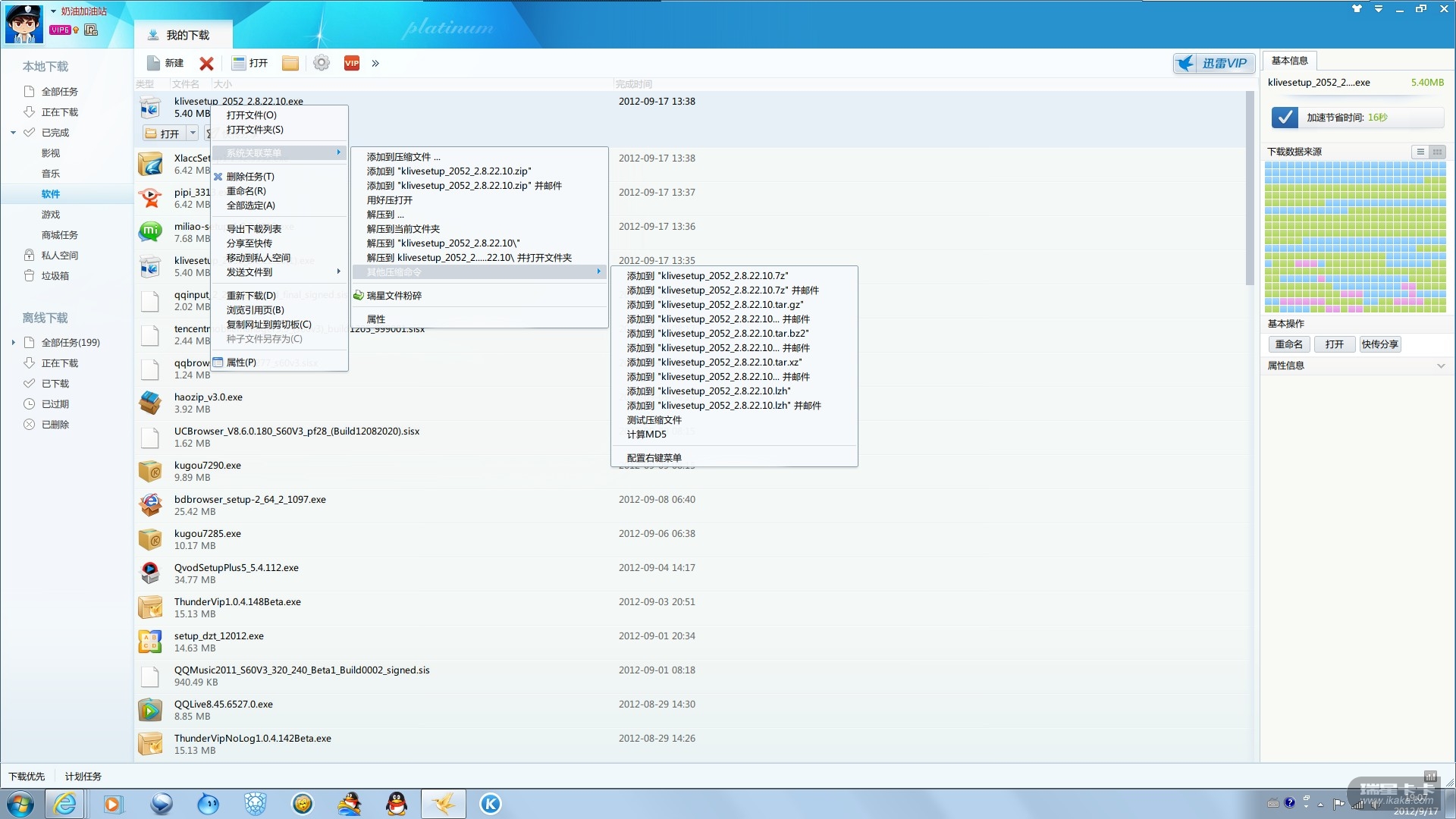
Task: Click the red X delete toolbar icon
Action: [206, 64]
